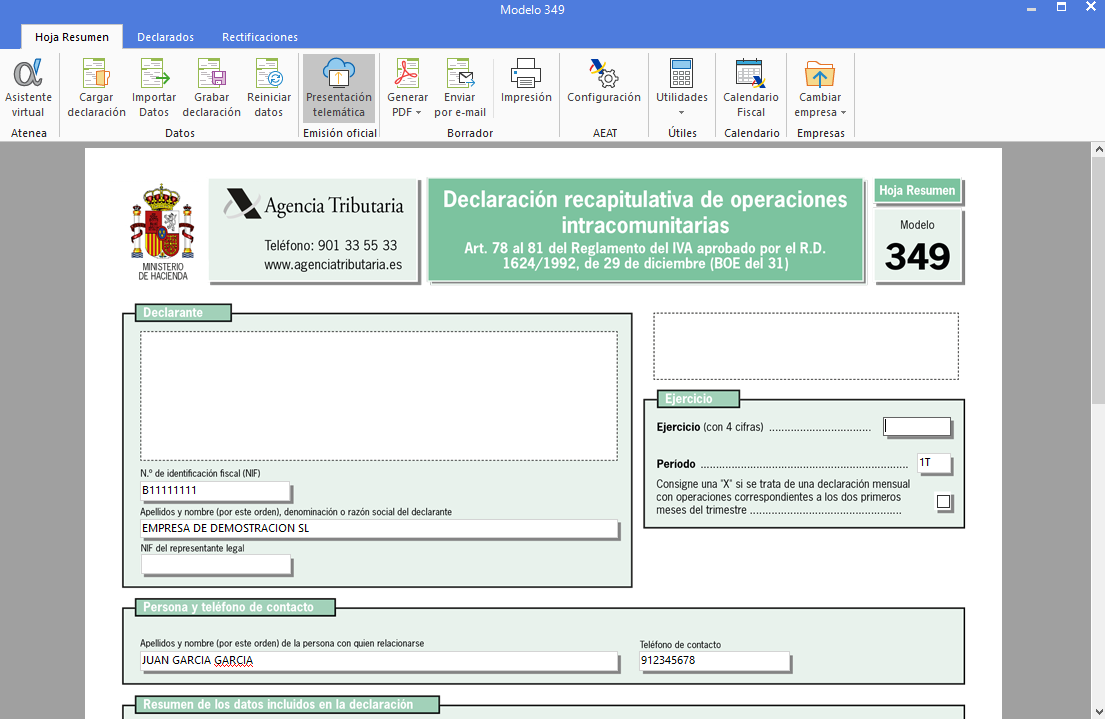Minimize the Modelo 349 window
The image size is (1105, 719).
click(1032, 9)
